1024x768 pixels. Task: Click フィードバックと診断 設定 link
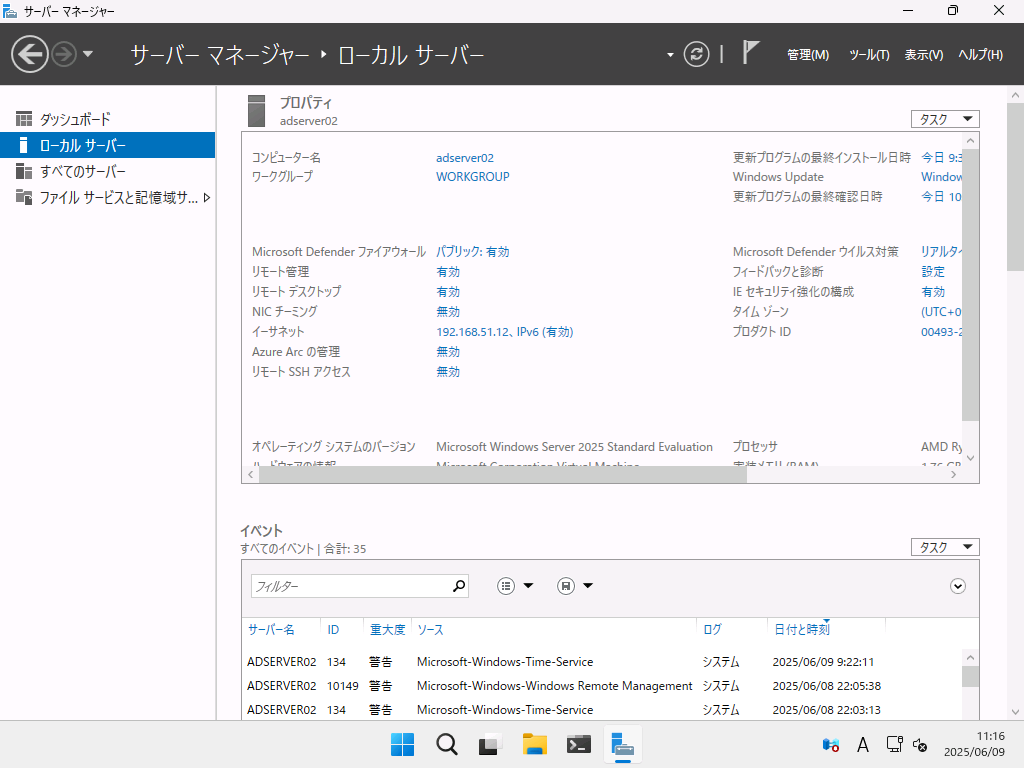point(933,272)
